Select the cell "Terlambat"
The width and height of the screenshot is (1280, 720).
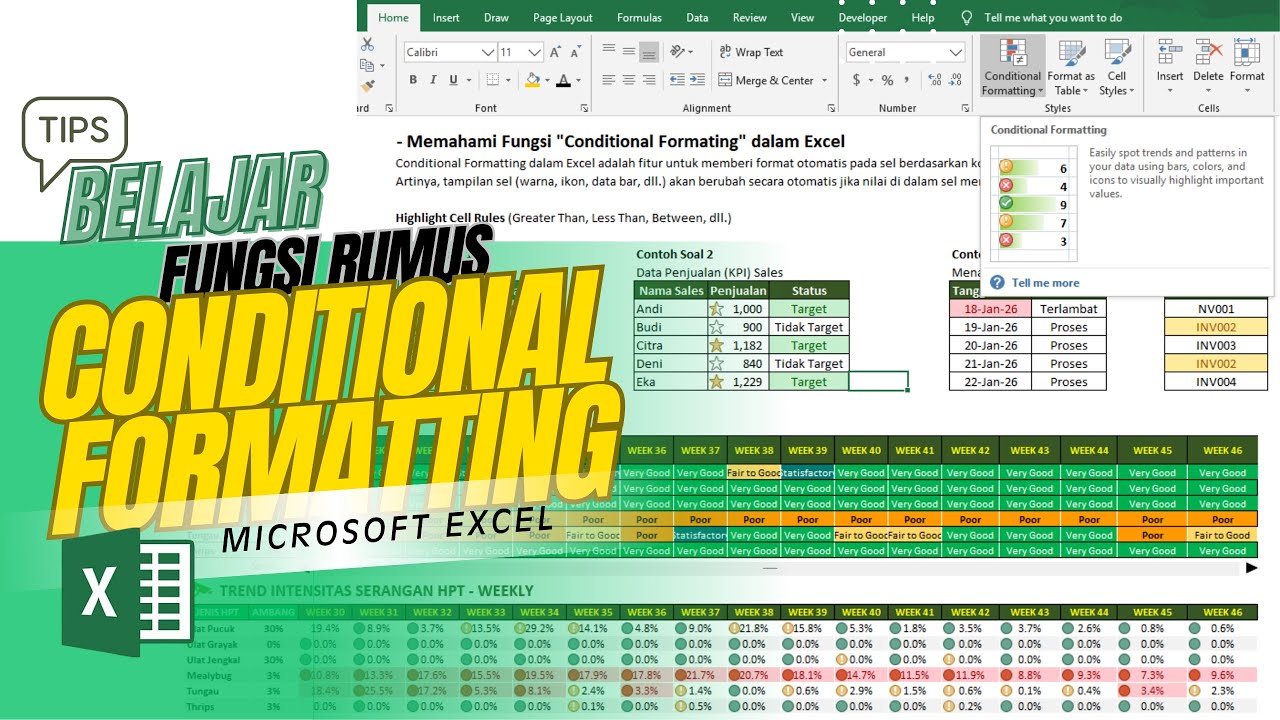coord(1069,309)
